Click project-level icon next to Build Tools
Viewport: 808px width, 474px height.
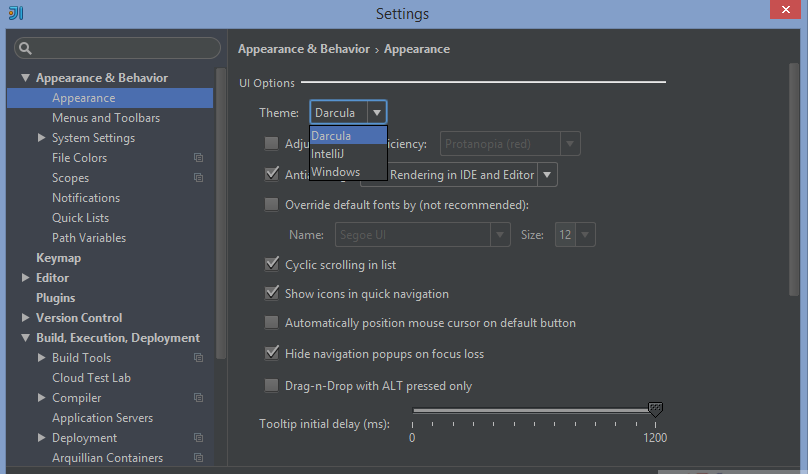(198, 358)
